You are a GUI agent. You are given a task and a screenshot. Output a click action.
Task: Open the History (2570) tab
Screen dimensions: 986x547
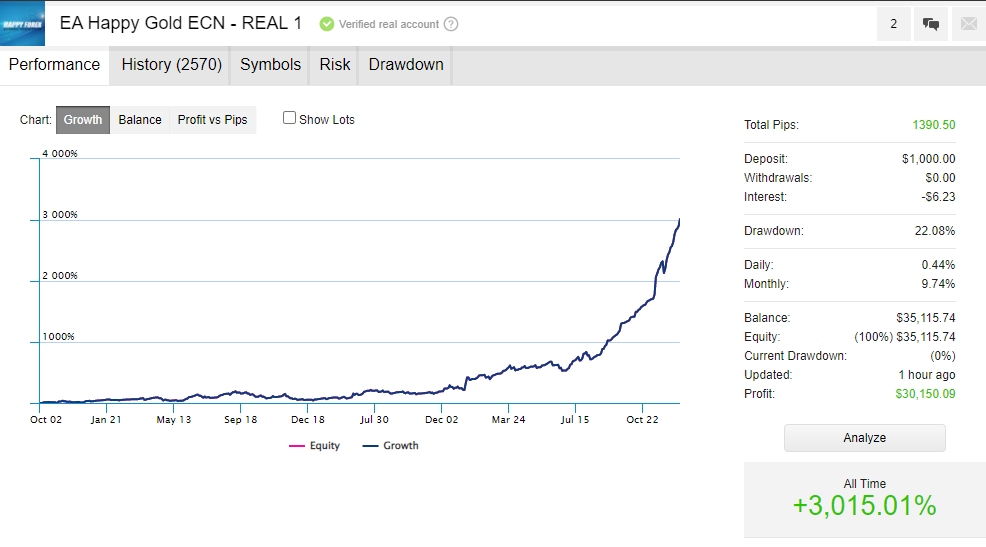[170, 65]
